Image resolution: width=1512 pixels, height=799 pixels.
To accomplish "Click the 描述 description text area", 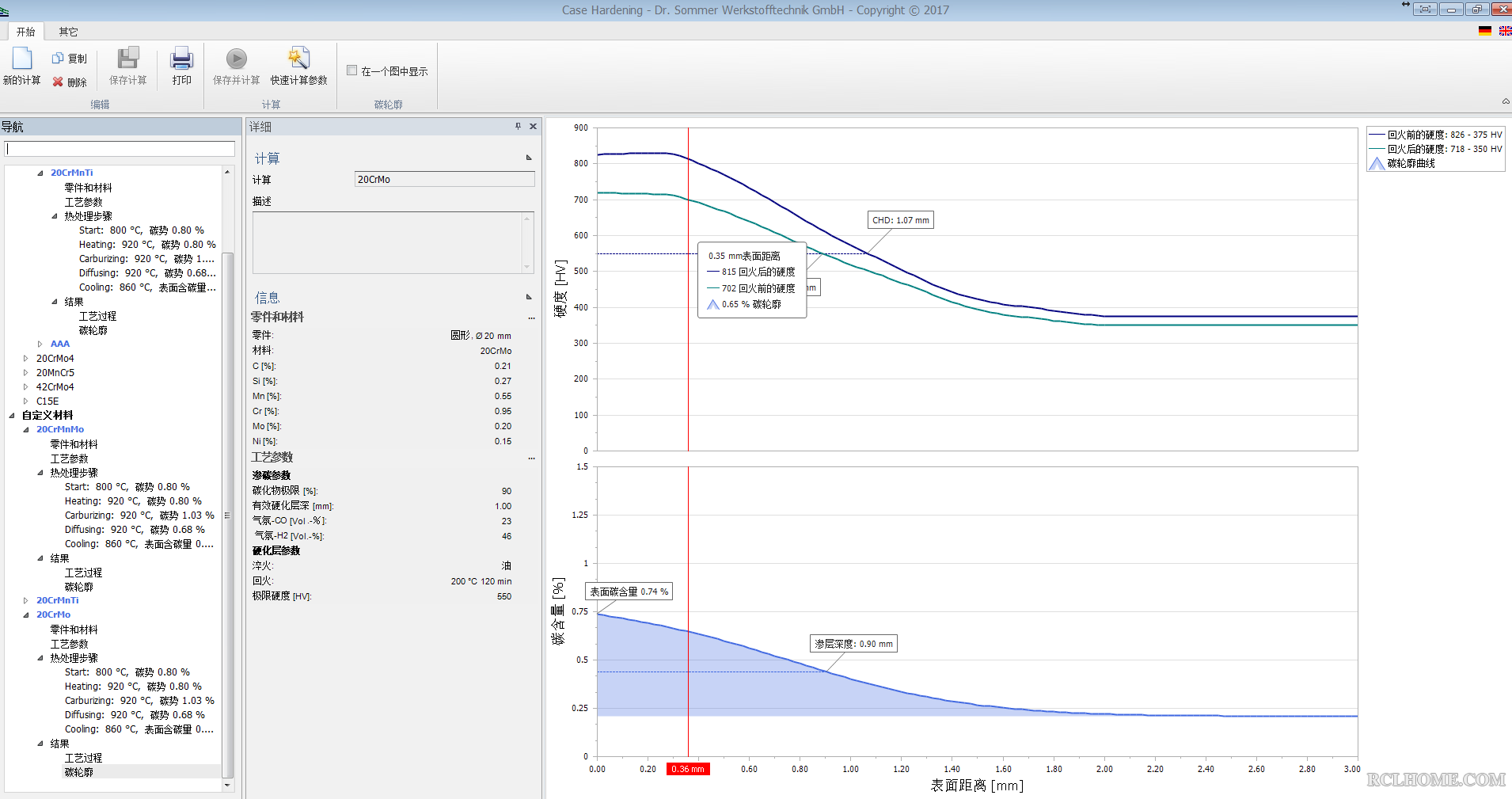I will point(393,242).
